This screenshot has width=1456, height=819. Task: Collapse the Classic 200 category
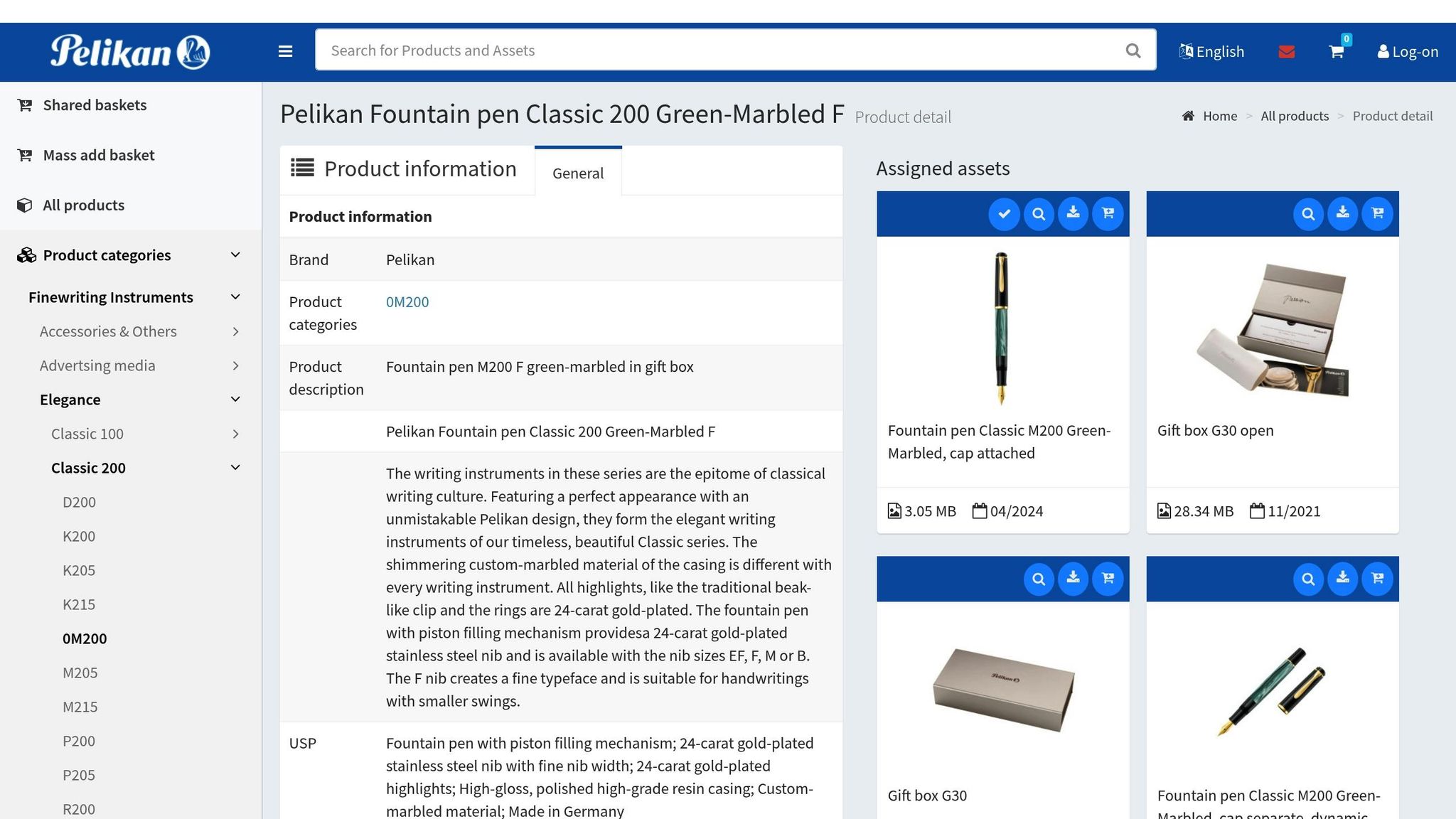(x=235, y=468)
